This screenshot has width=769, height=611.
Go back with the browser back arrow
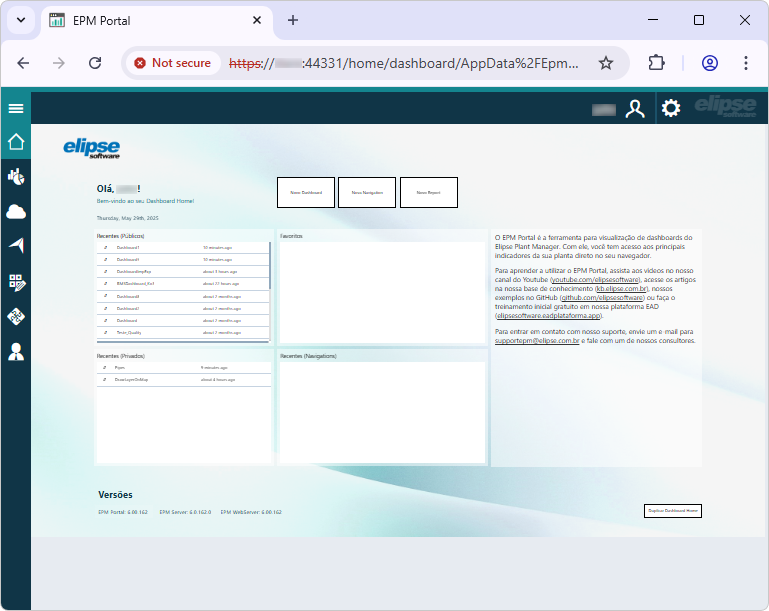coord(23,63)
